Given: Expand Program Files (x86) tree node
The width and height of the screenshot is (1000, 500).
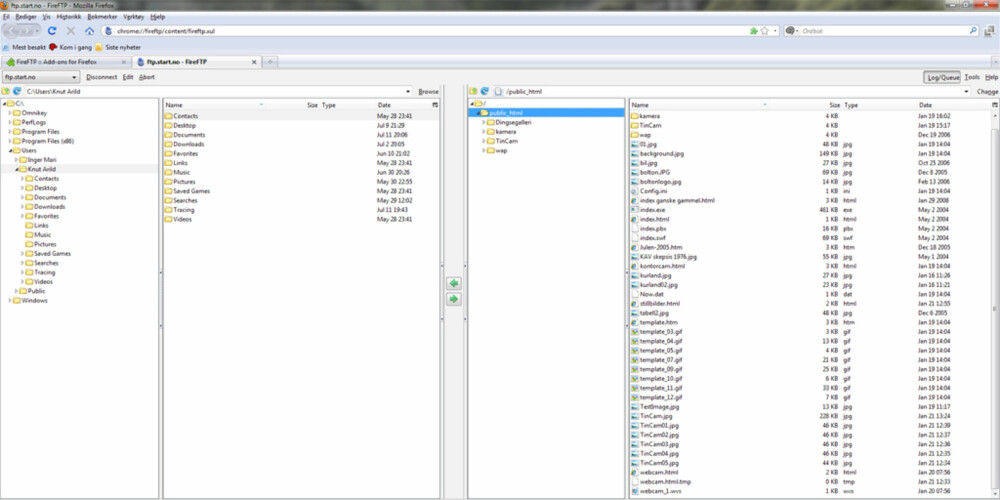Looking at the screenshot, I should point(10,141).
